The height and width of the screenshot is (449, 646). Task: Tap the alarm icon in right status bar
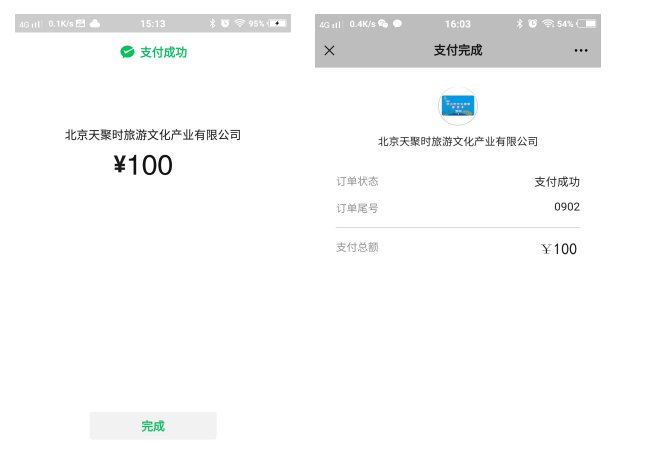point(533,23)
